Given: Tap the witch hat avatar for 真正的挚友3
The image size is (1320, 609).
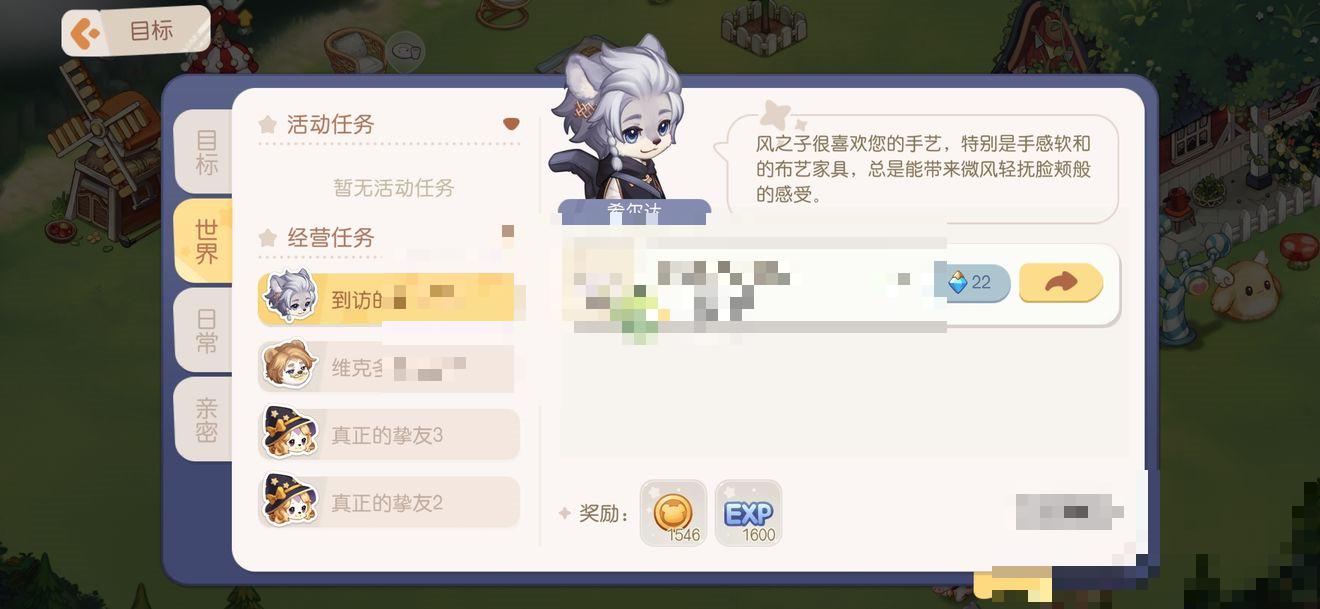Looking at the screenshot, I should point(290,433).
